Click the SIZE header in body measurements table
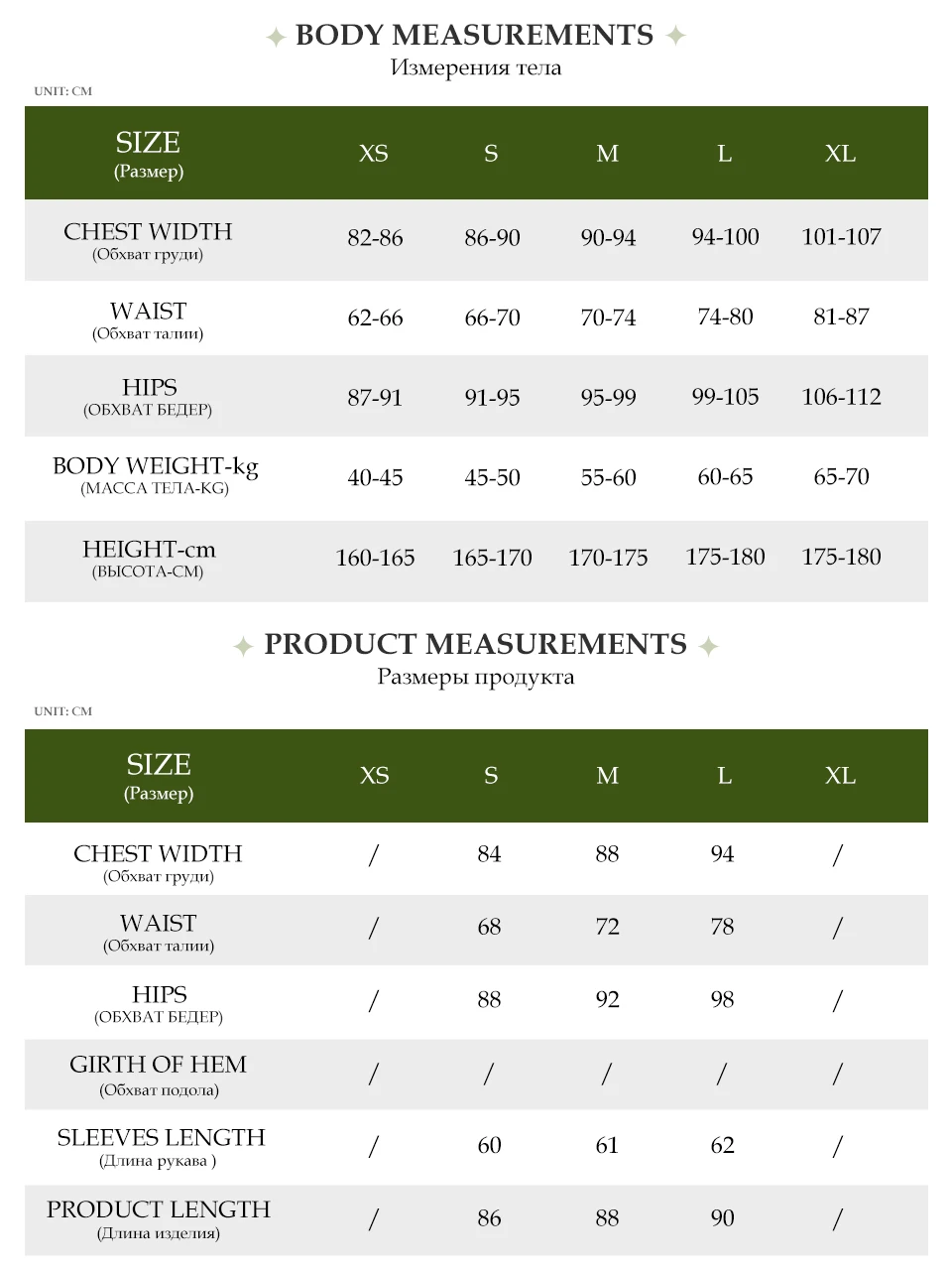The image size is (952, 1270). tap(148, 143)
